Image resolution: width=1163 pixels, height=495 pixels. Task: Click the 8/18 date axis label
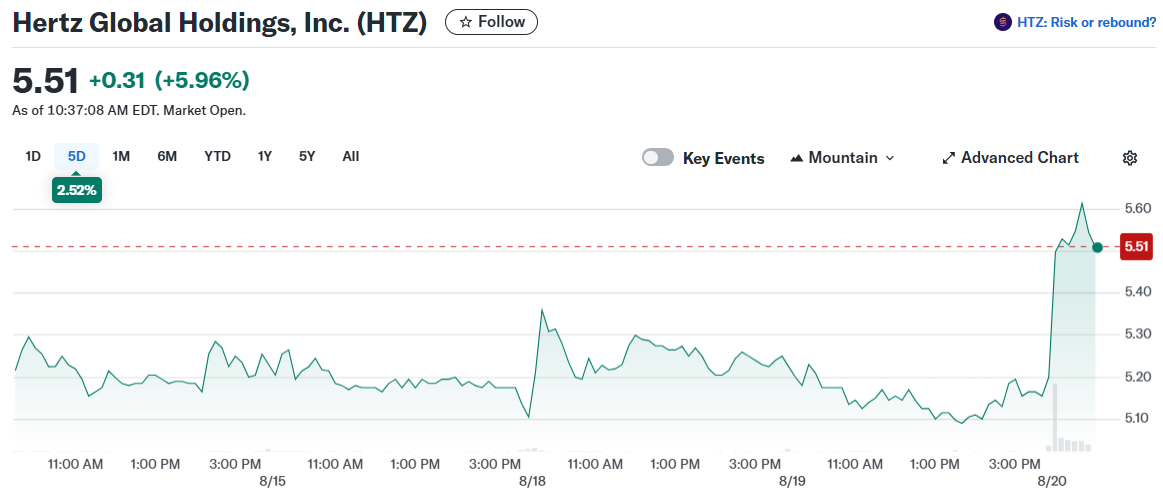click(532, 482)
